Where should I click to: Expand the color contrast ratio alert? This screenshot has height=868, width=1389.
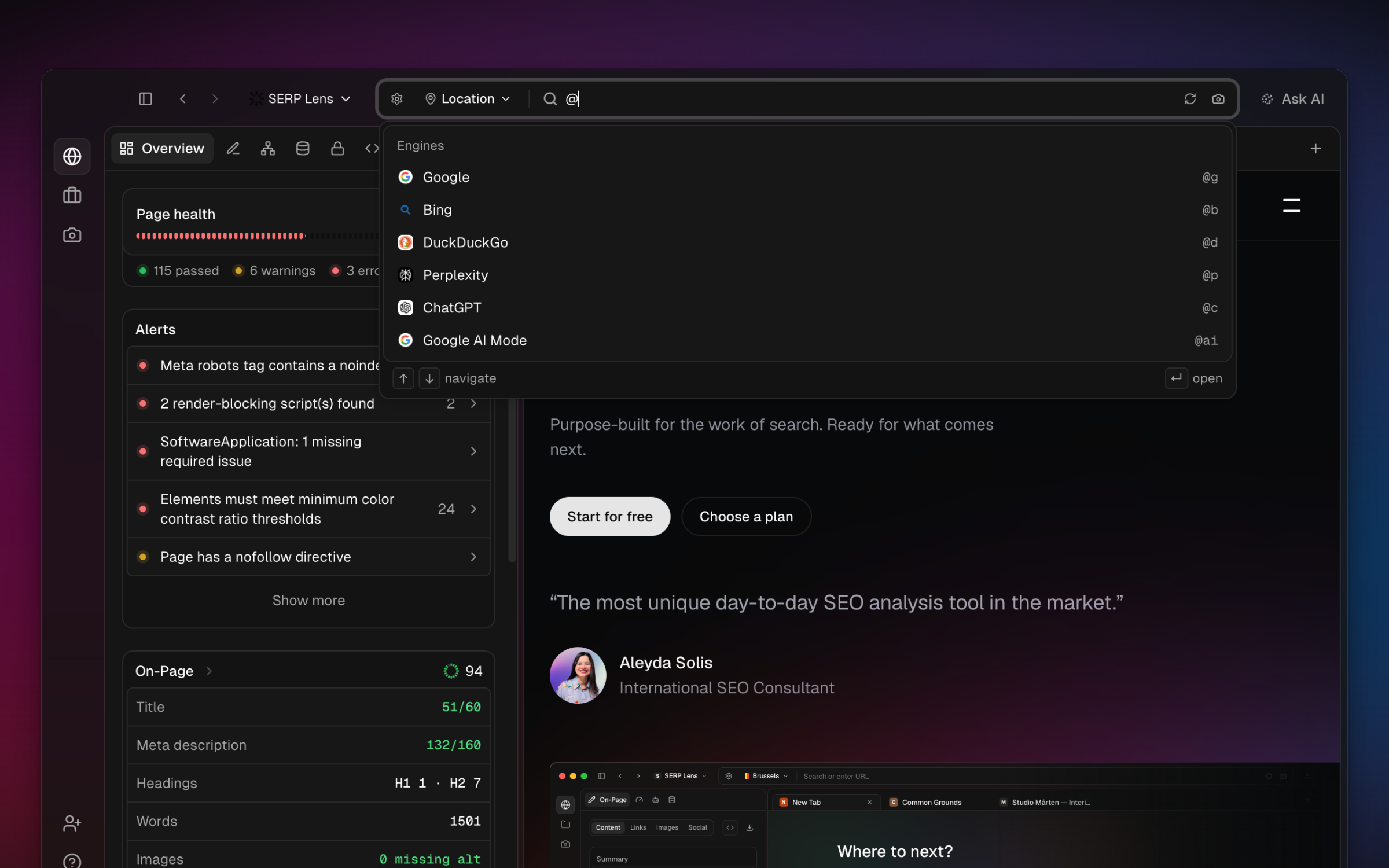click(308, 509)
